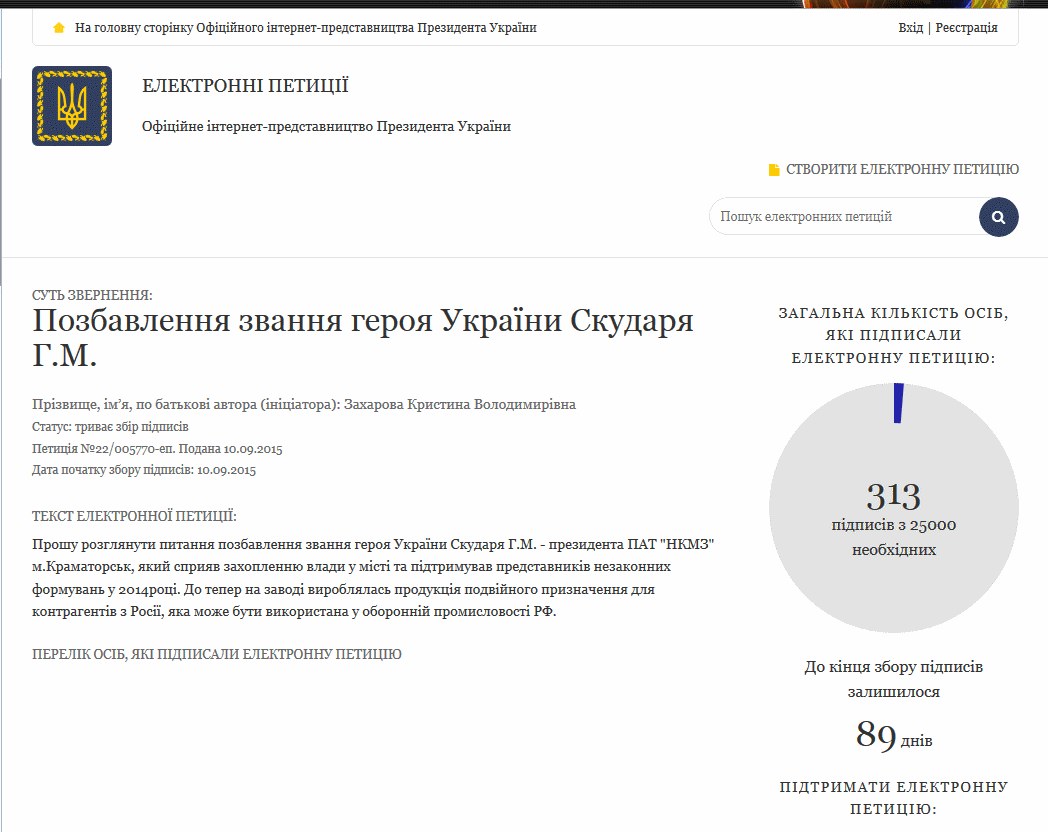This screenshot has height=832, width=1048.
Task: Click the yellow document icon beside create petition
Action: [773, 170]
